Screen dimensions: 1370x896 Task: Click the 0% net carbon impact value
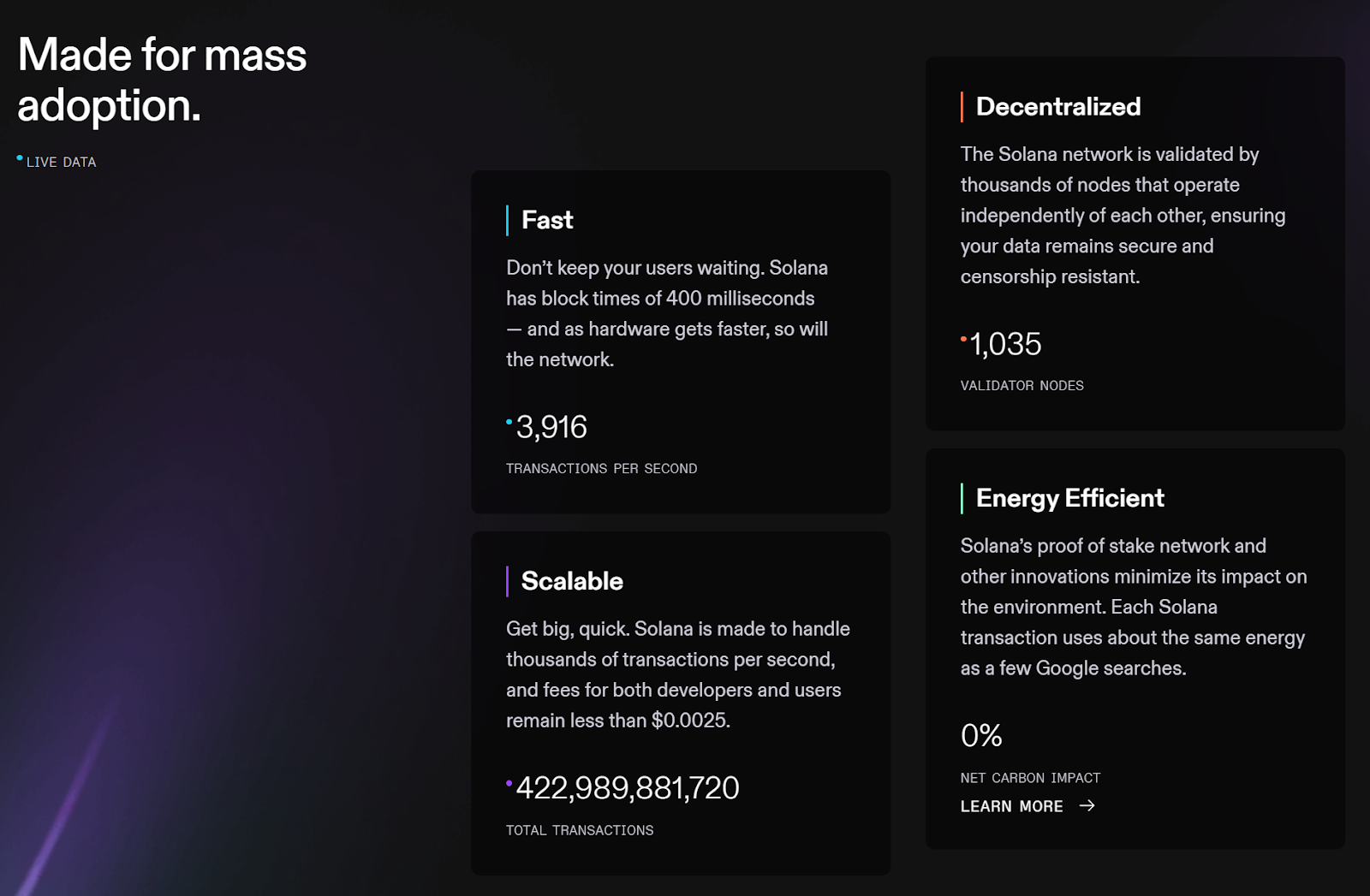pyautogui.click(x=981, y=735)
